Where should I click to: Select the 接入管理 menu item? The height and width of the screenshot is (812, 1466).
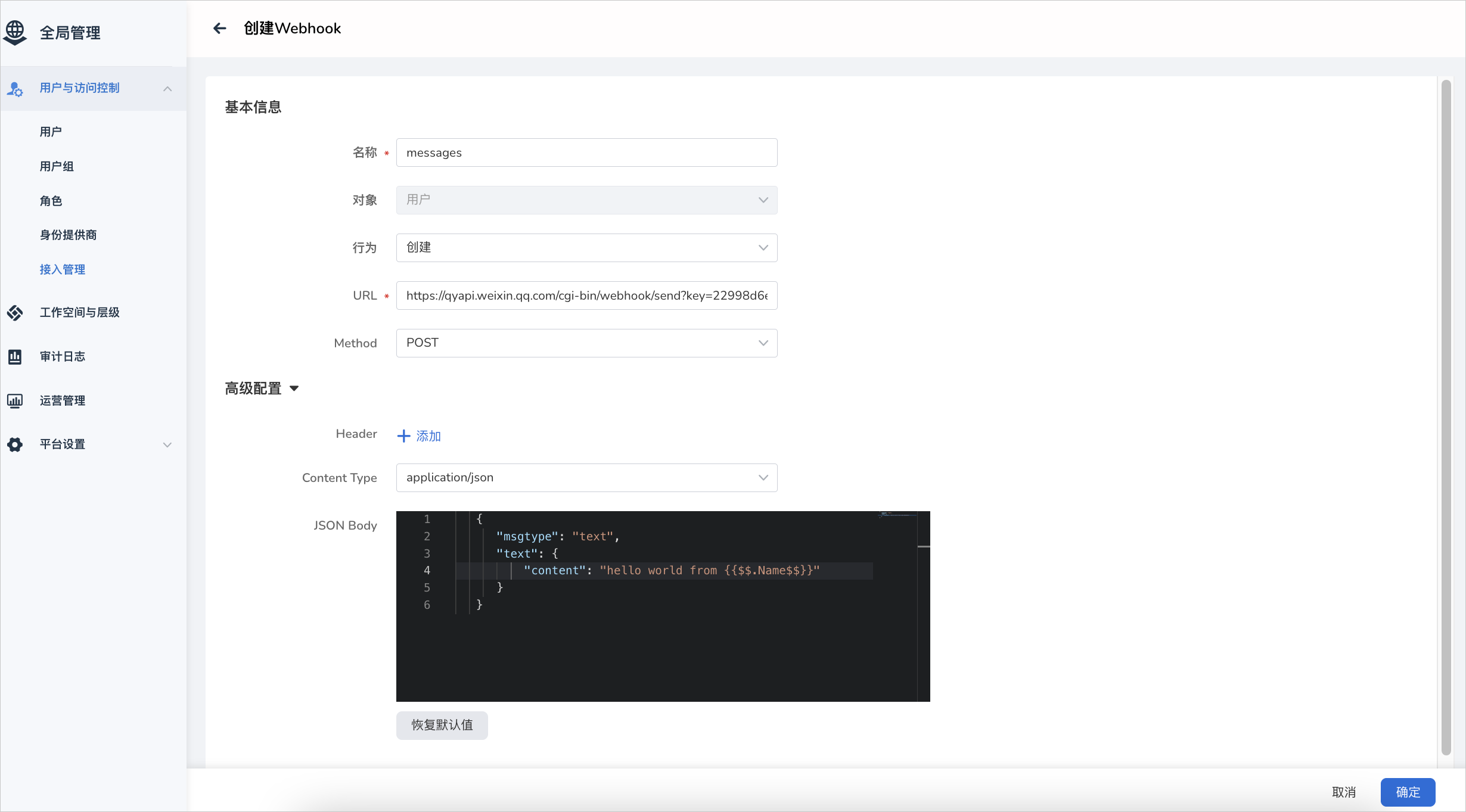pos(62,269)
